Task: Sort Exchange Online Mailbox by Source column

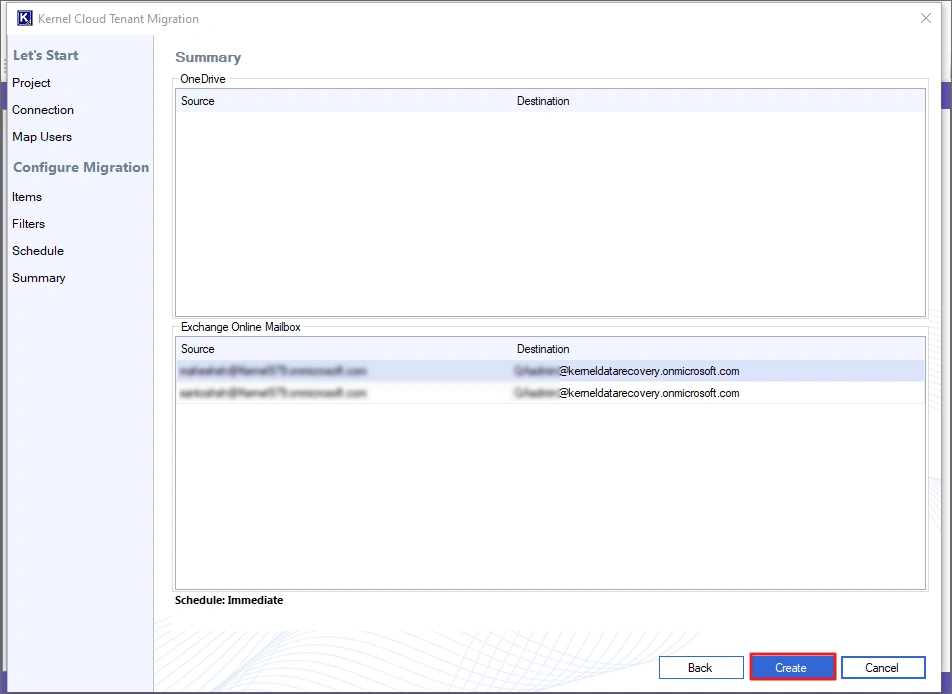Action: (198, 349)
